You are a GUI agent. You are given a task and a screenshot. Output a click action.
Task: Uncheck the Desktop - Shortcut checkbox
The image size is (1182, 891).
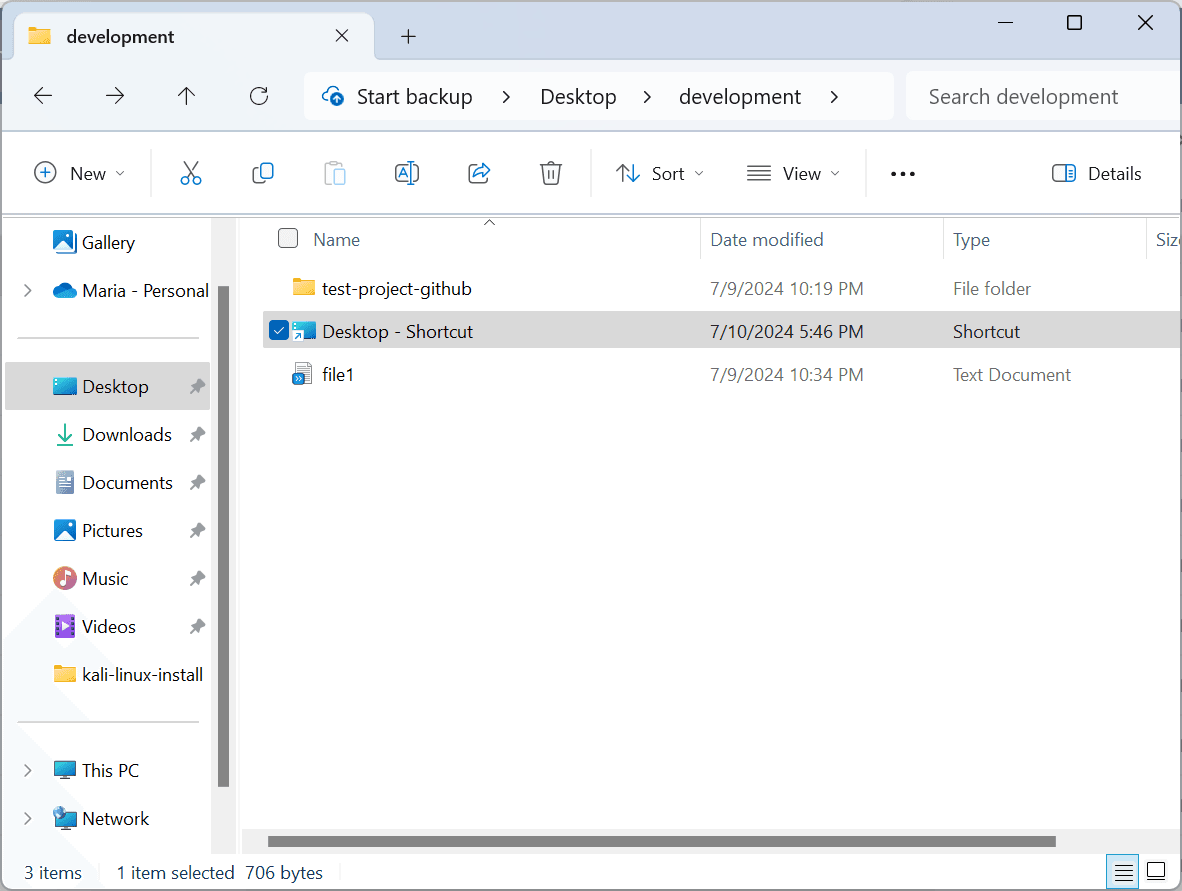278,330
